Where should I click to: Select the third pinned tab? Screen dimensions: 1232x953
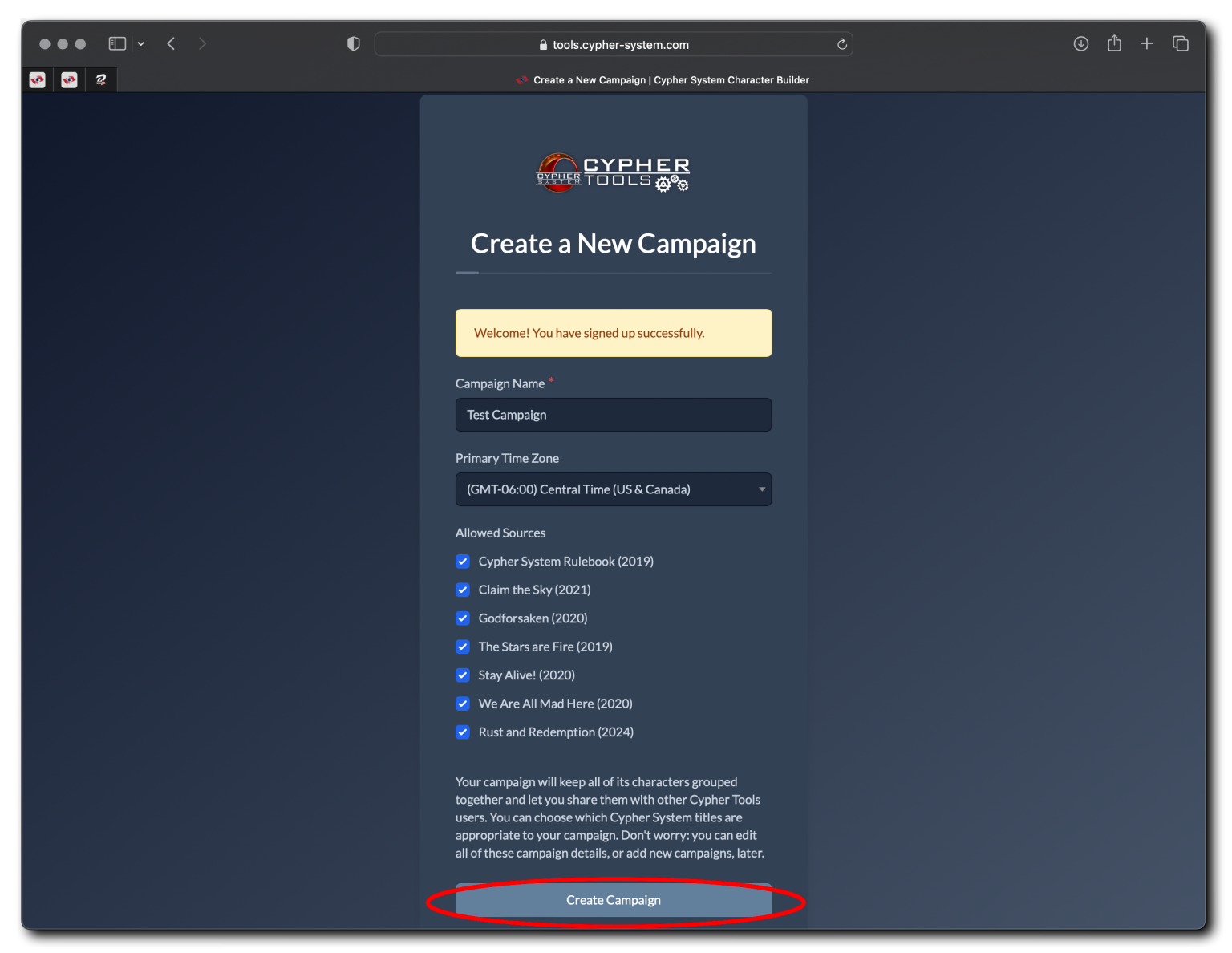click(x=101, y=80)
